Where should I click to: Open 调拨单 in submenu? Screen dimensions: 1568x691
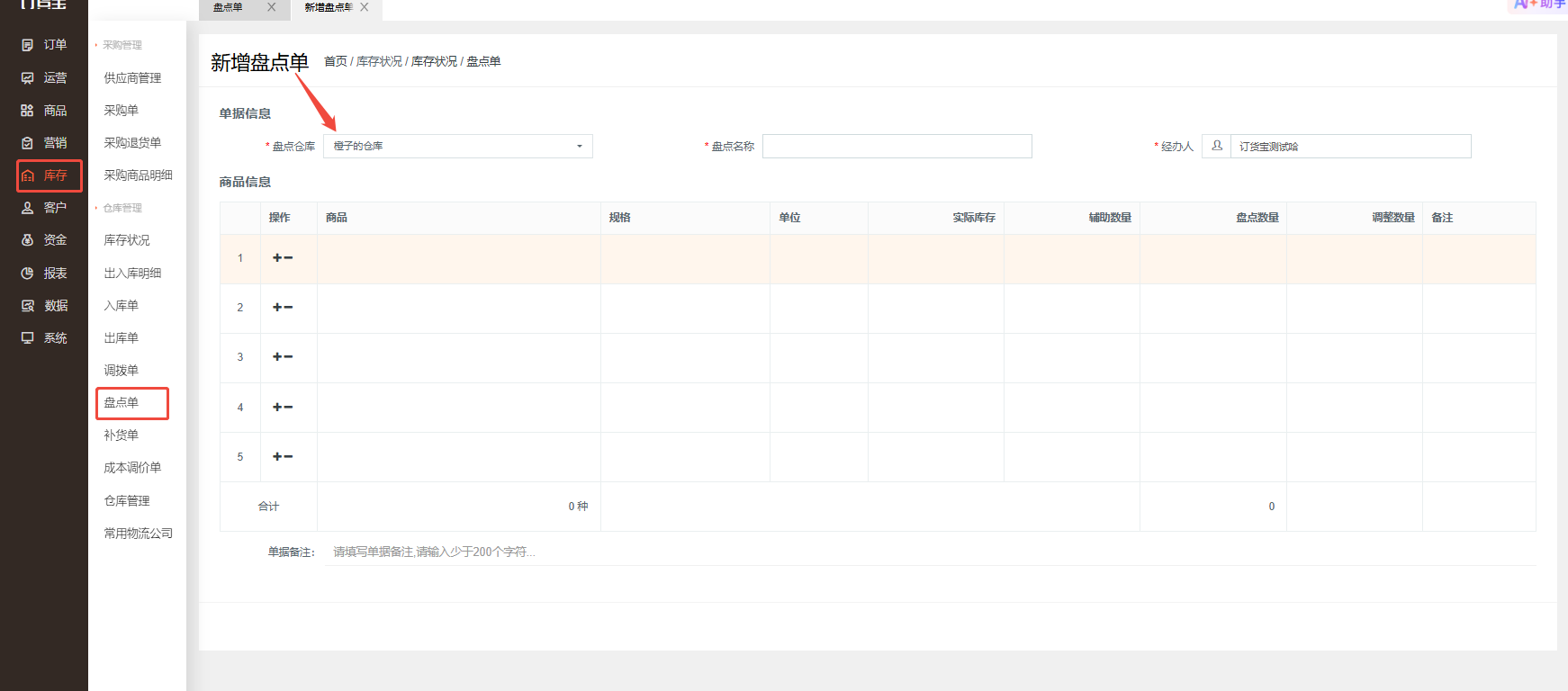coord(121,371)
